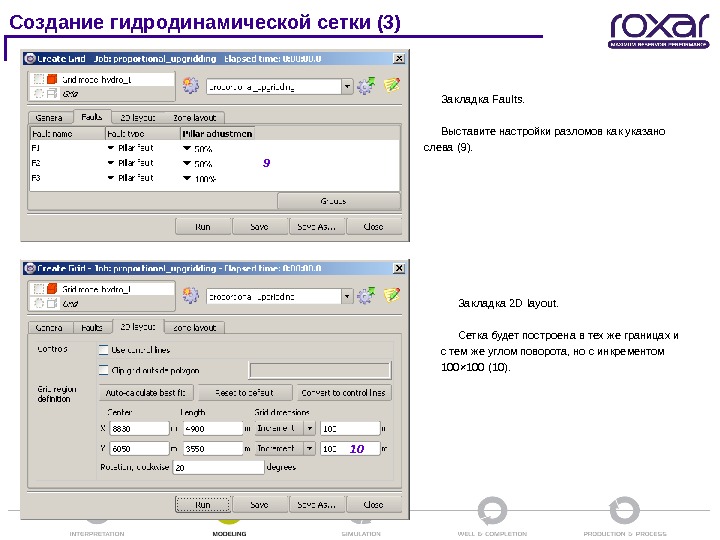Click the notepad edit icon in top dialog
This screenshot has height=540, width=720.
click(x=392, y=85)
